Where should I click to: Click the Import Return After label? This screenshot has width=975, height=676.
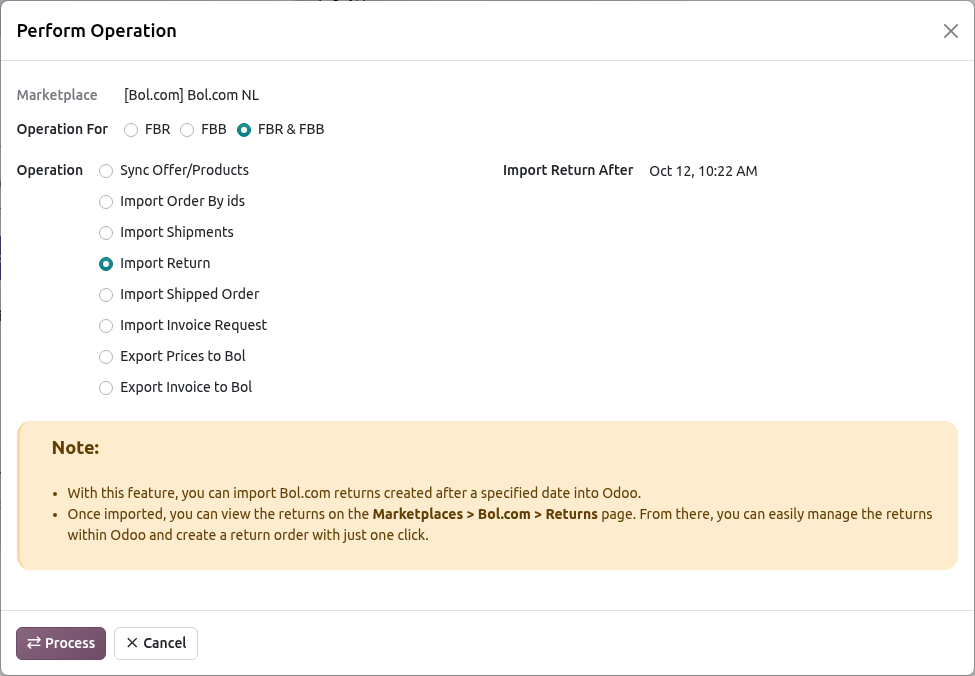click(568, 170)
